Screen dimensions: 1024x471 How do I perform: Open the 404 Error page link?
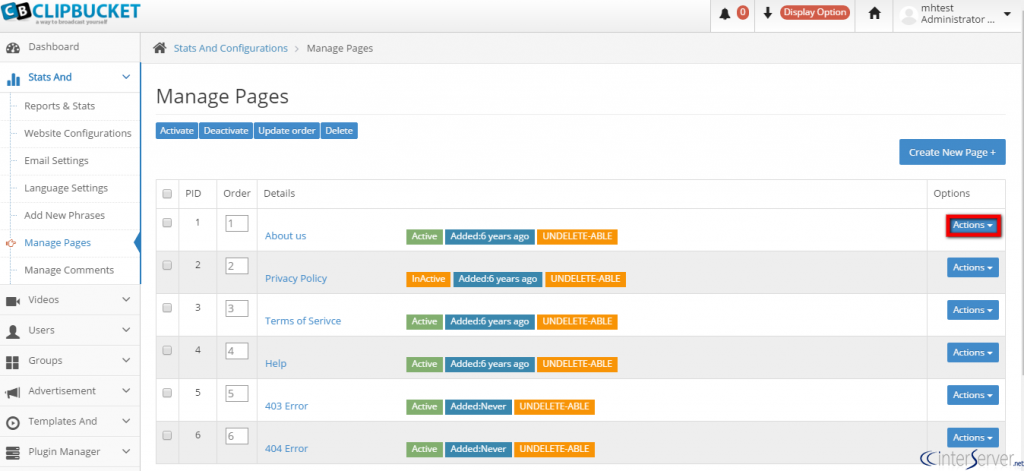coord(287,448)
